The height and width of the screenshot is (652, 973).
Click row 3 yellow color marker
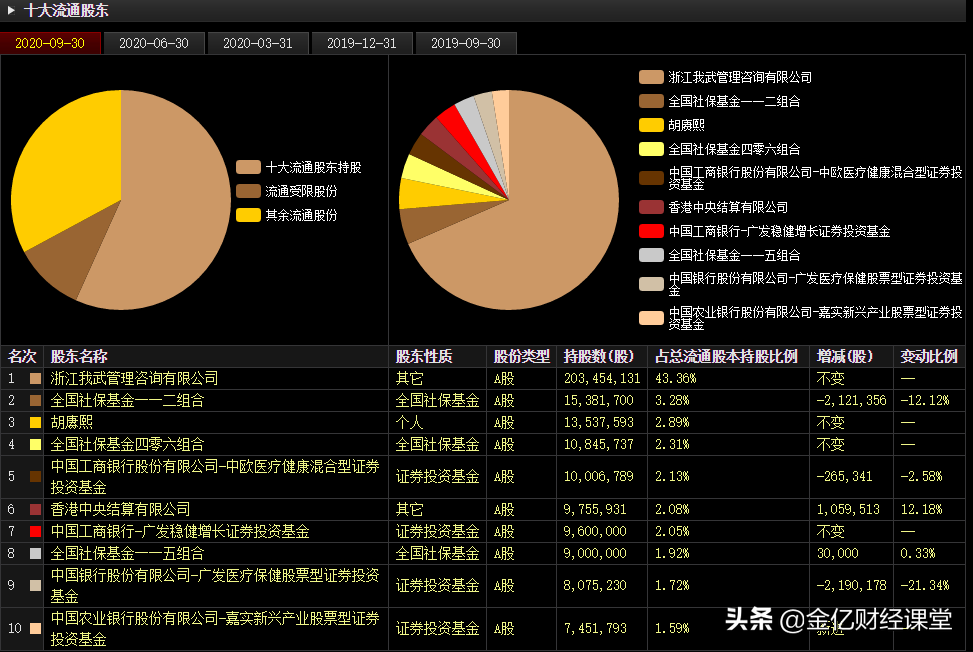[x=35, y=422]
